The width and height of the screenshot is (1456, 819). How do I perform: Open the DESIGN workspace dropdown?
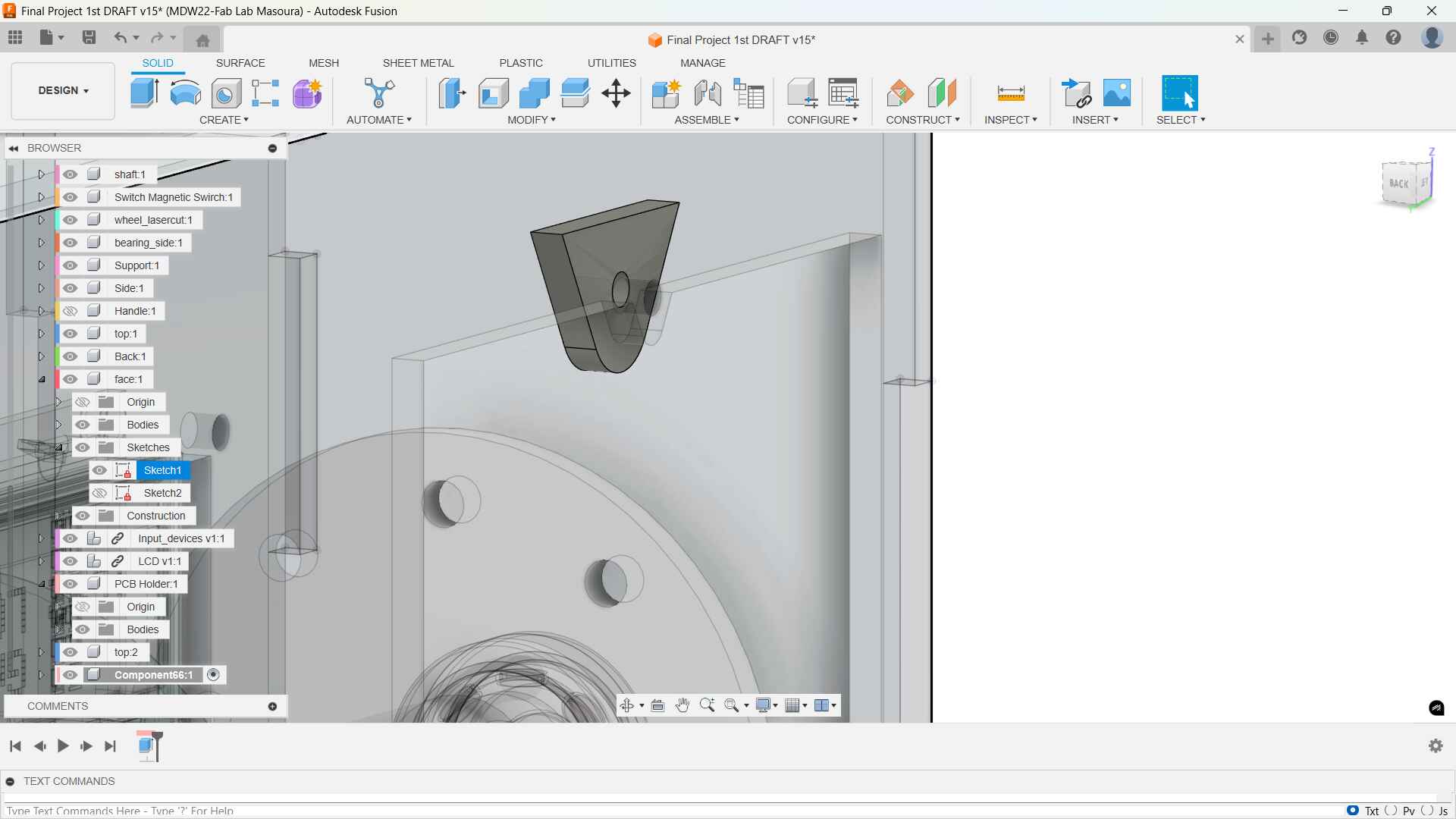(x=64, y=90)
